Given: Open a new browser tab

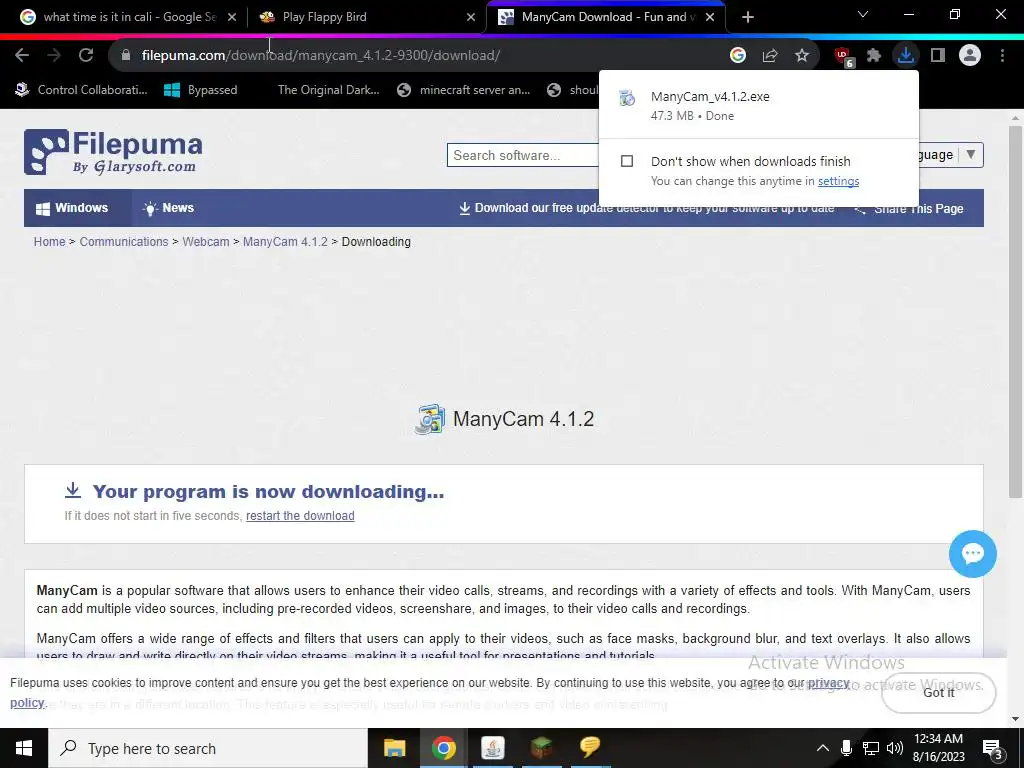Looking at the screenshot, I should pos(748,17).
